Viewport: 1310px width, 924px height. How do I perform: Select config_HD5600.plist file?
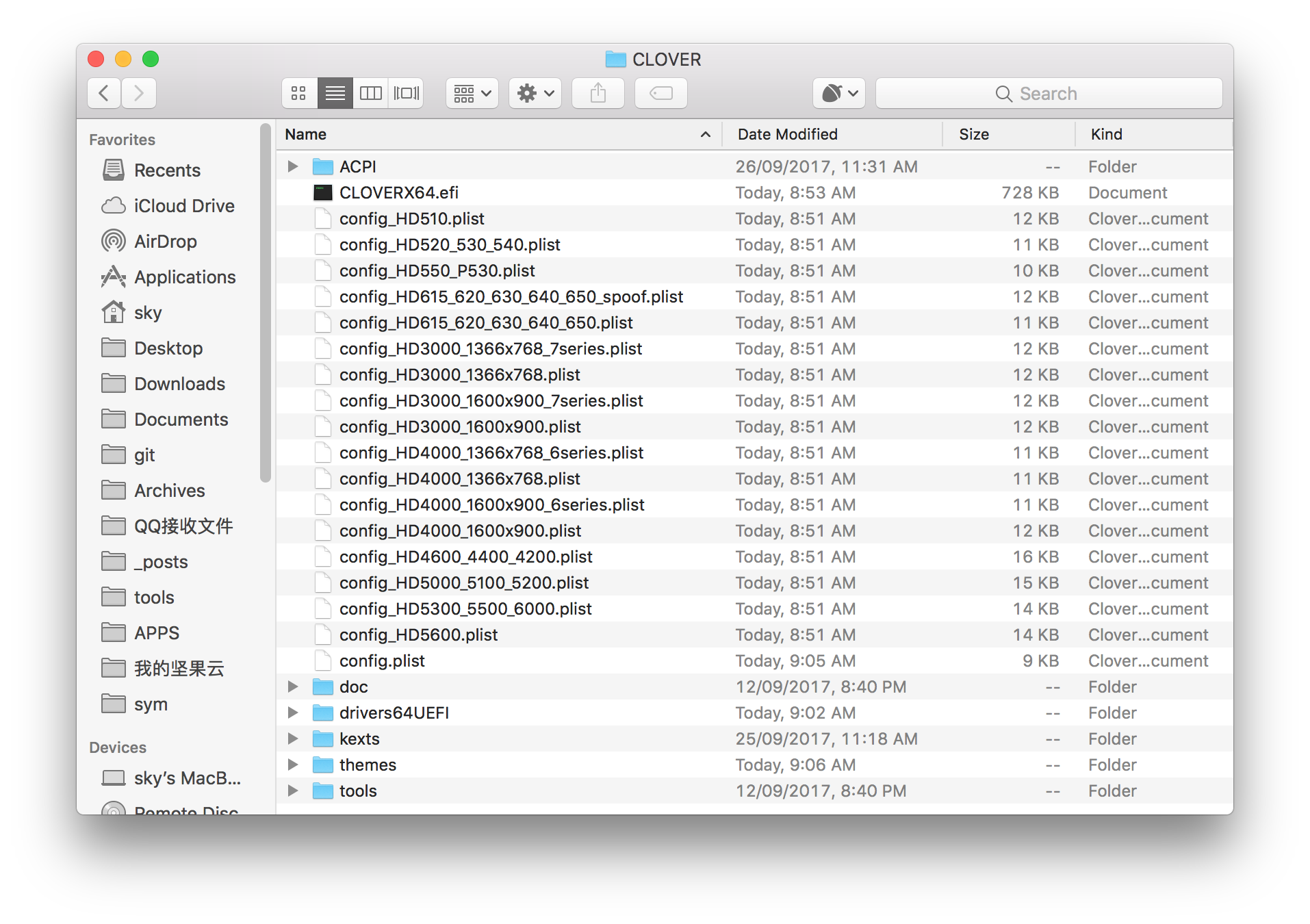point(754,634)
